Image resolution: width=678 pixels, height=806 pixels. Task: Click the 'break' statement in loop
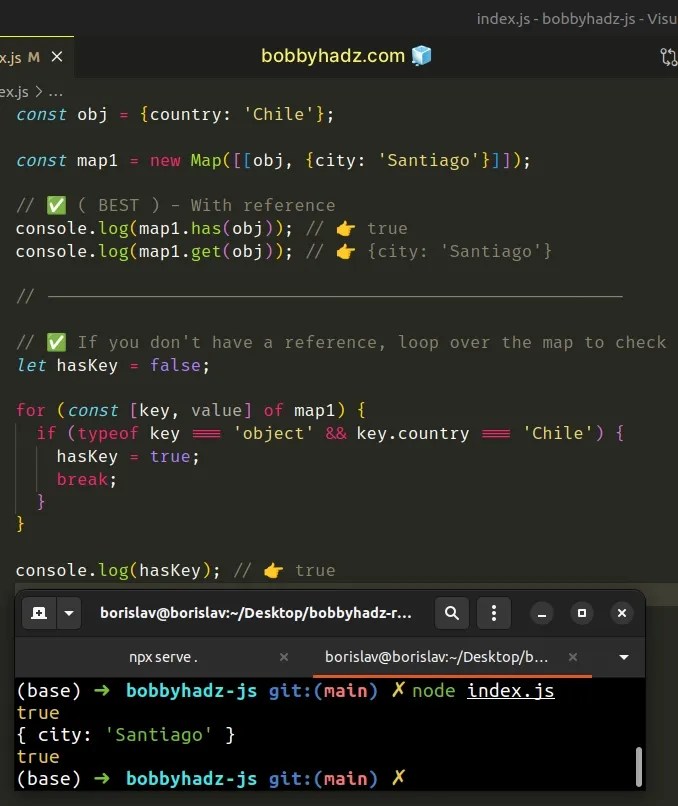click(82, 479)
